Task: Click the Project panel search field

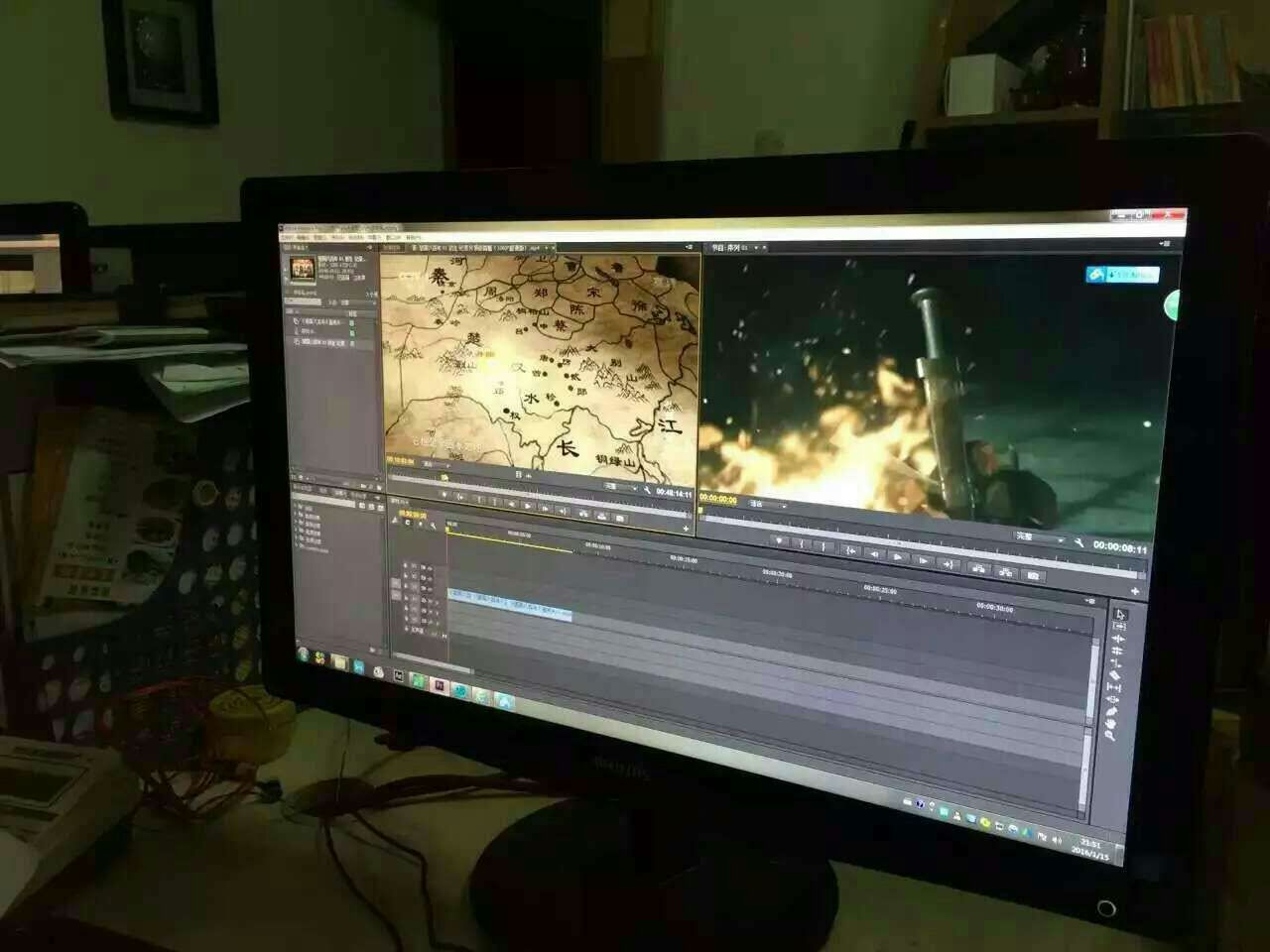Action: click(x=303, y=301)
